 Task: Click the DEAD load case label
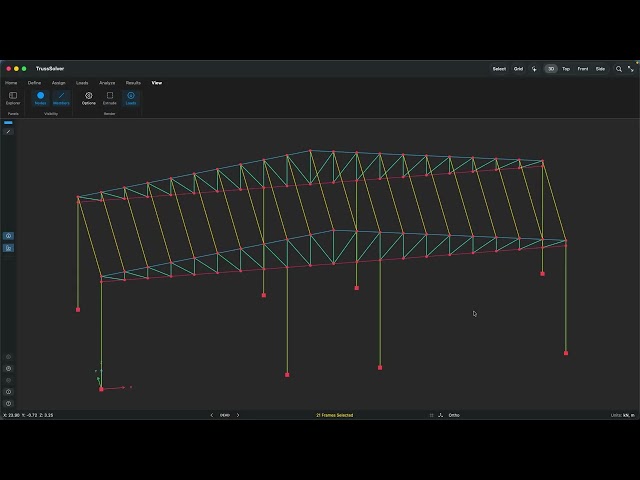[x=225, y=415]
